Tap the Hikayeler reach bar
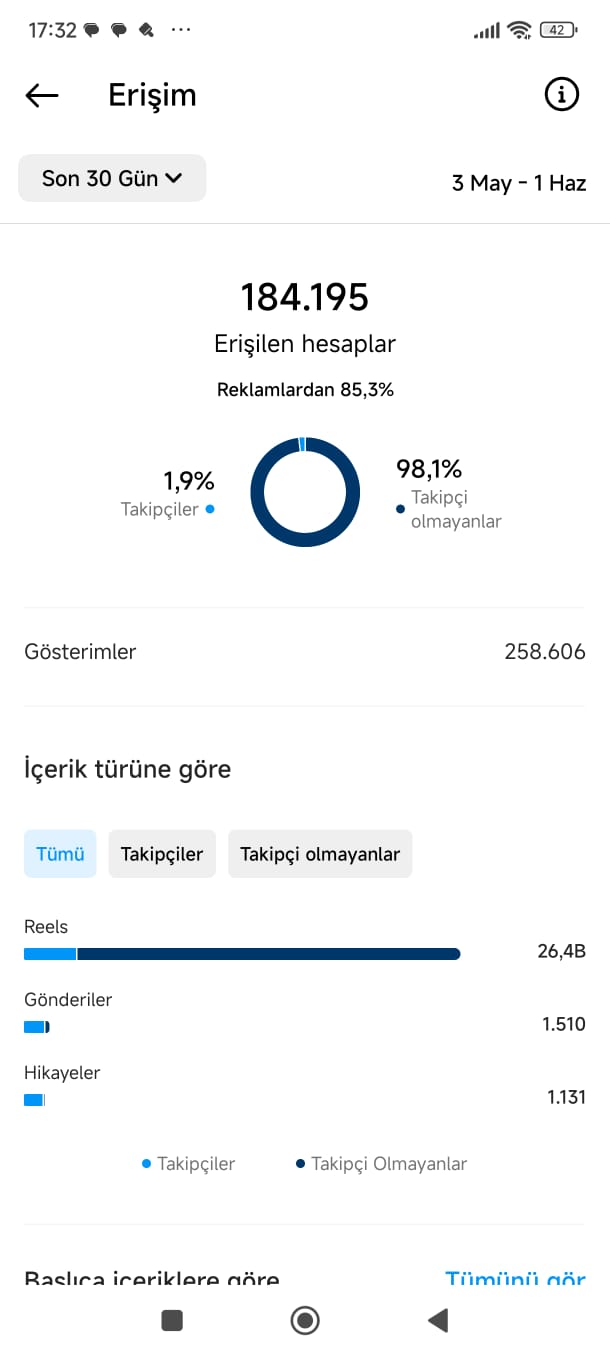The image size is (610, 1356). coord(34,1100)
